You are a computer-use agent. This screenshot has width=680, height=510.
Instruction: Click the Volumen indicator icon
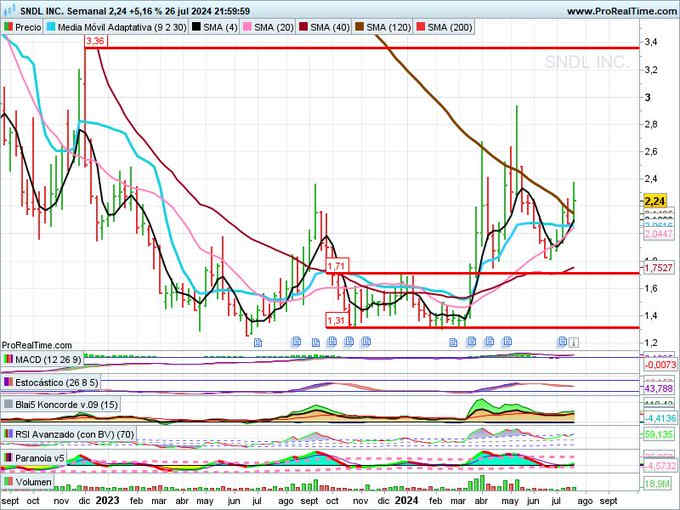click(x=8, y=482)
